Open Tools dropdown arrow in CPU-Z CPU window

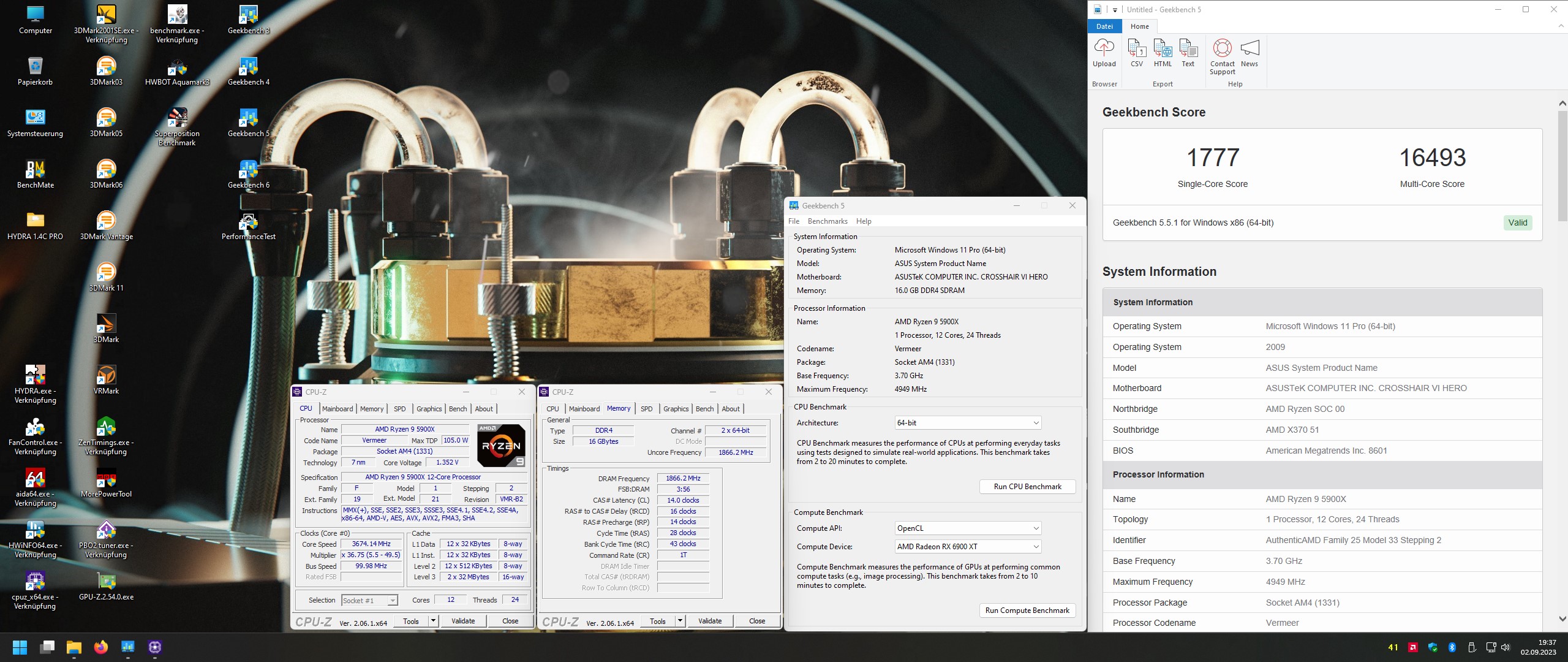433,621
